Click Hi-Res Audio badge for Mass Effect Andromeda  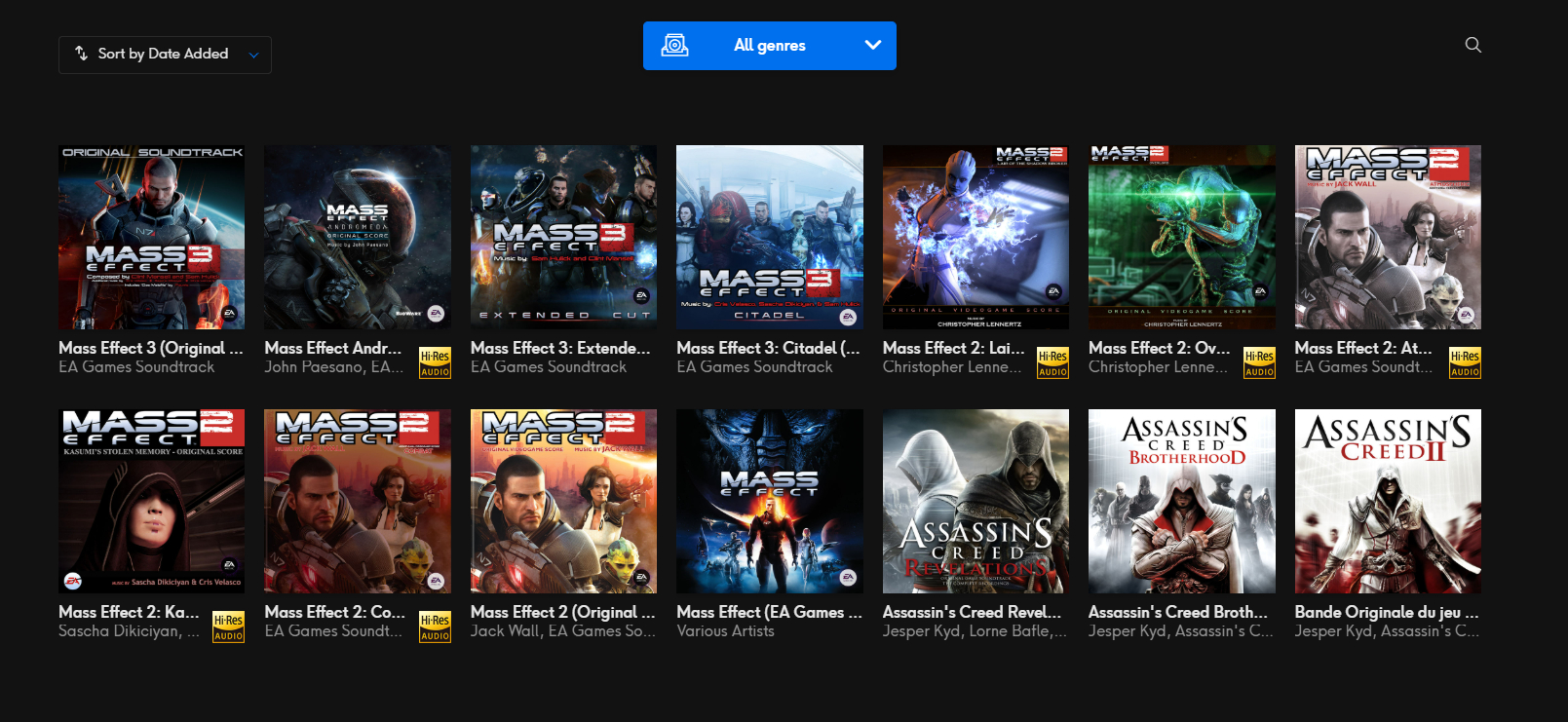[435, 362]
